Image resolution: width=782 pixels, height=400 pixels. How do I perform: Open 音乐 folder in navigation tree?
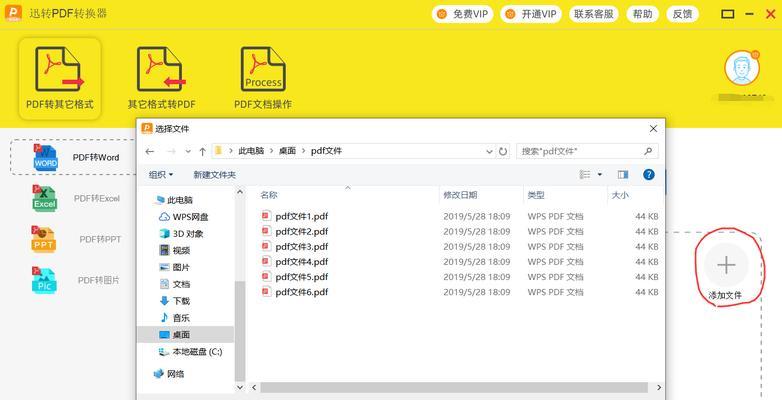[175, 318]
